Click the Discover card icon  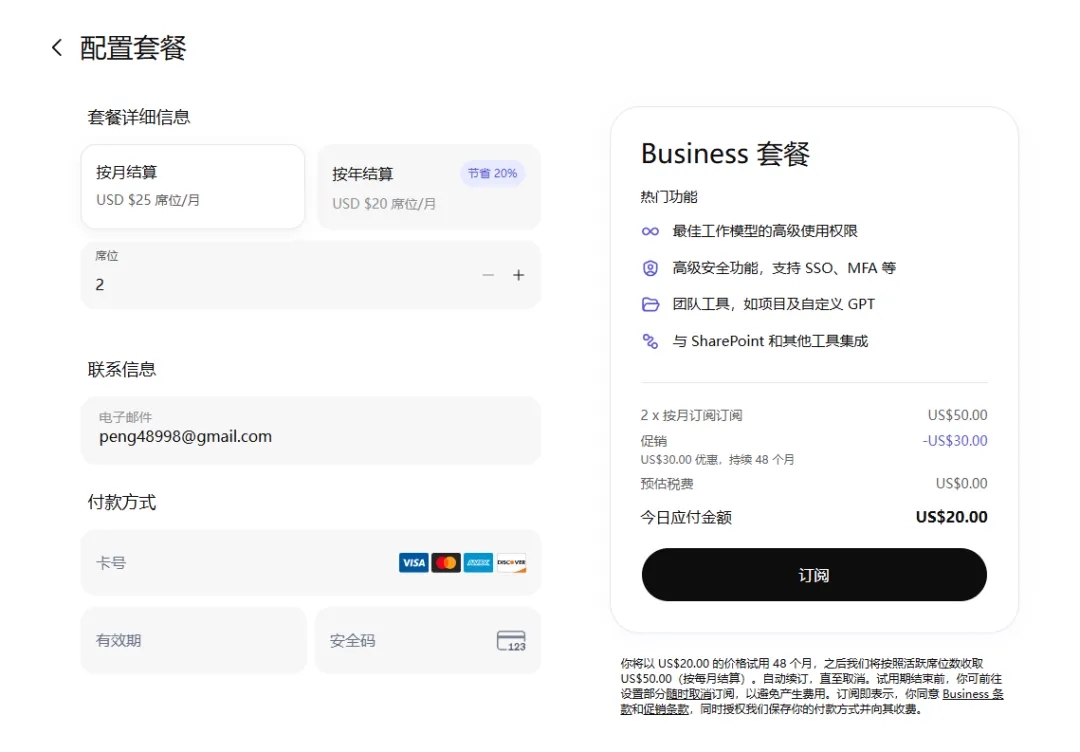[511, 563]
